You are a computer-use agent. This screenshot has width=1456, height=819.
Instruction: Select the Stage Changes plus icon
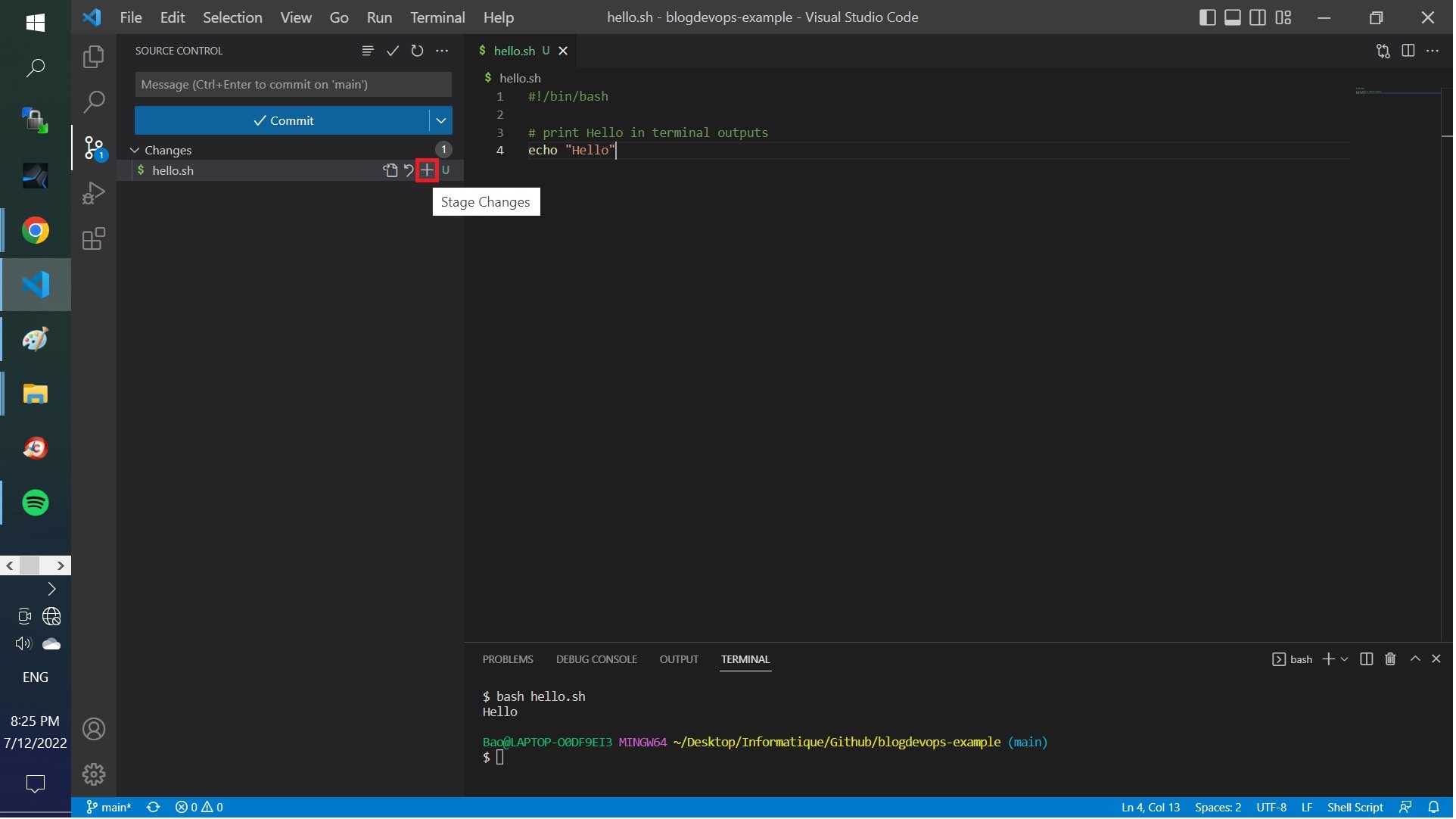427,170
